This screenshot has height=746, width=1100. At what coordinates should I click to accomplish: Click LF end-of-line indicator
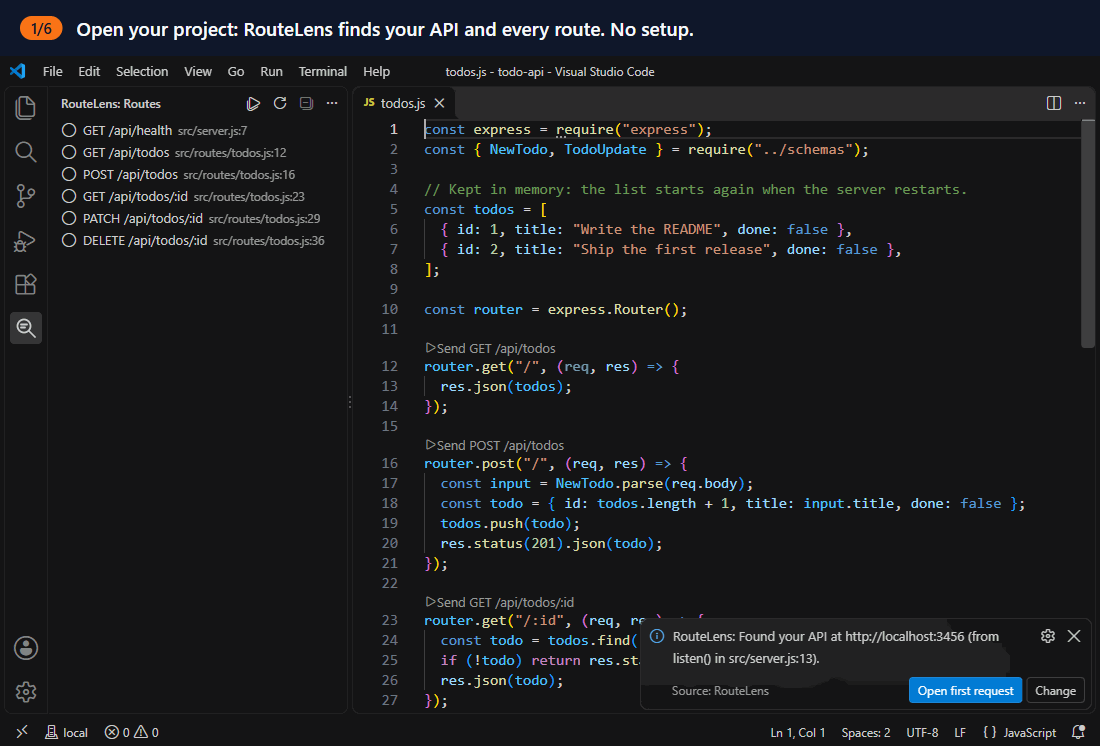pyautogui.click(x=960, y=732)
